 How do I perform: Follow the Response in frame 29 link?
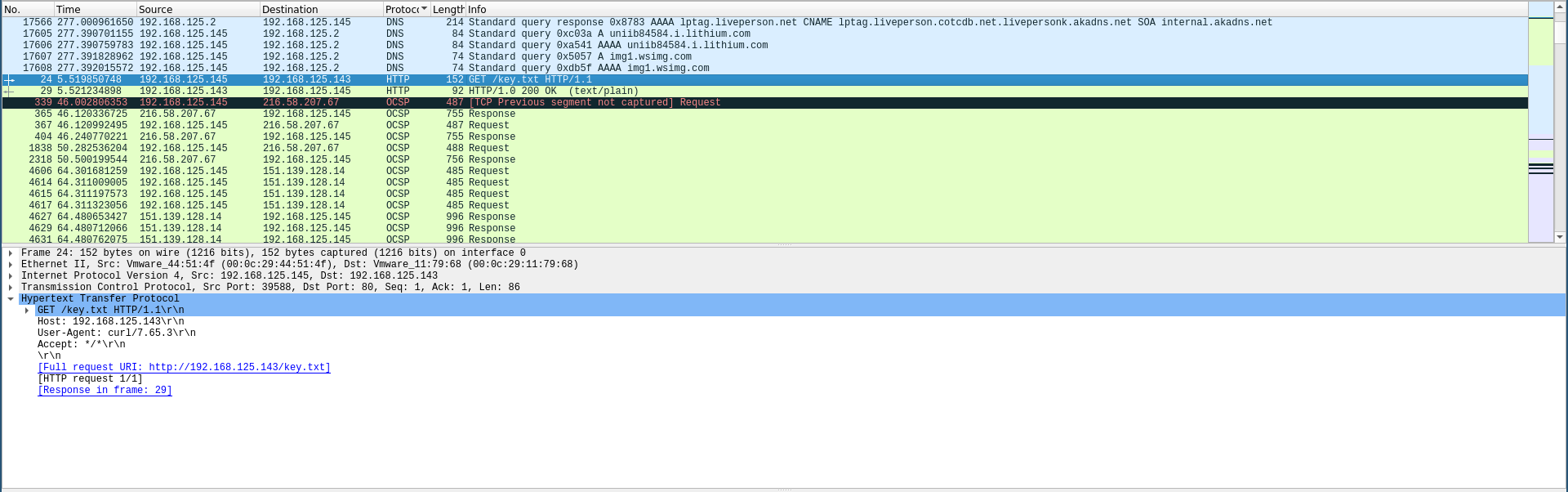click(x=105, y=391)
